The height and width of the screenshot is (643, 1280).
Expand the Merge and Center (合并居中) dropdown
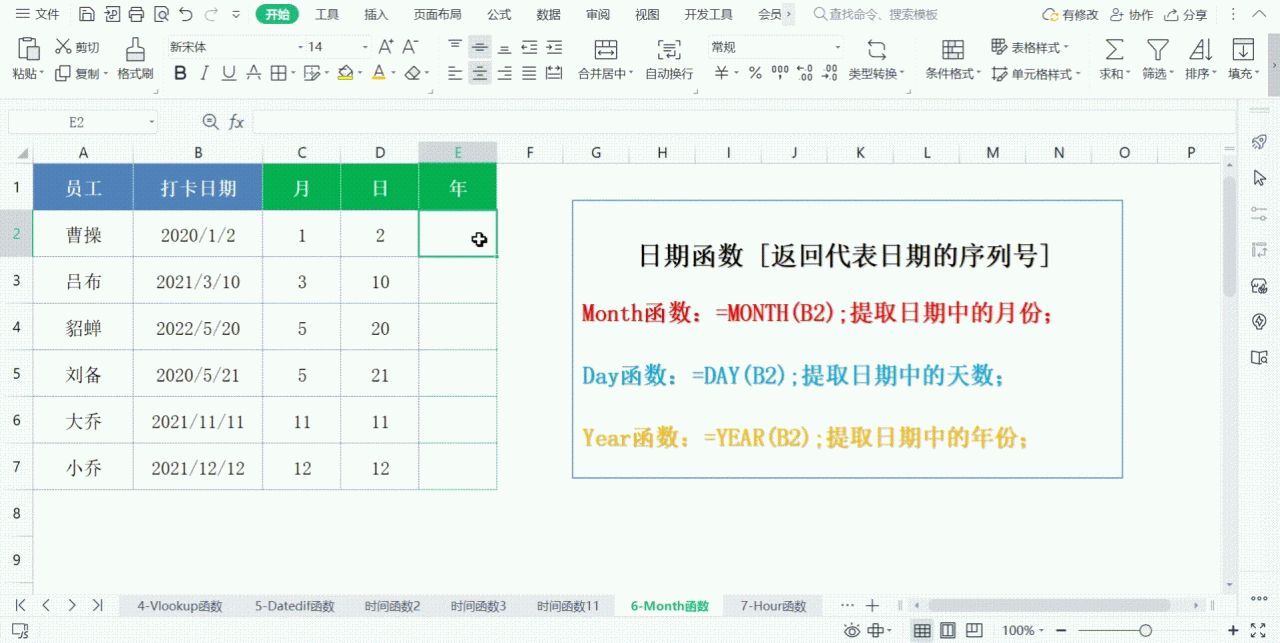point(631,74)
